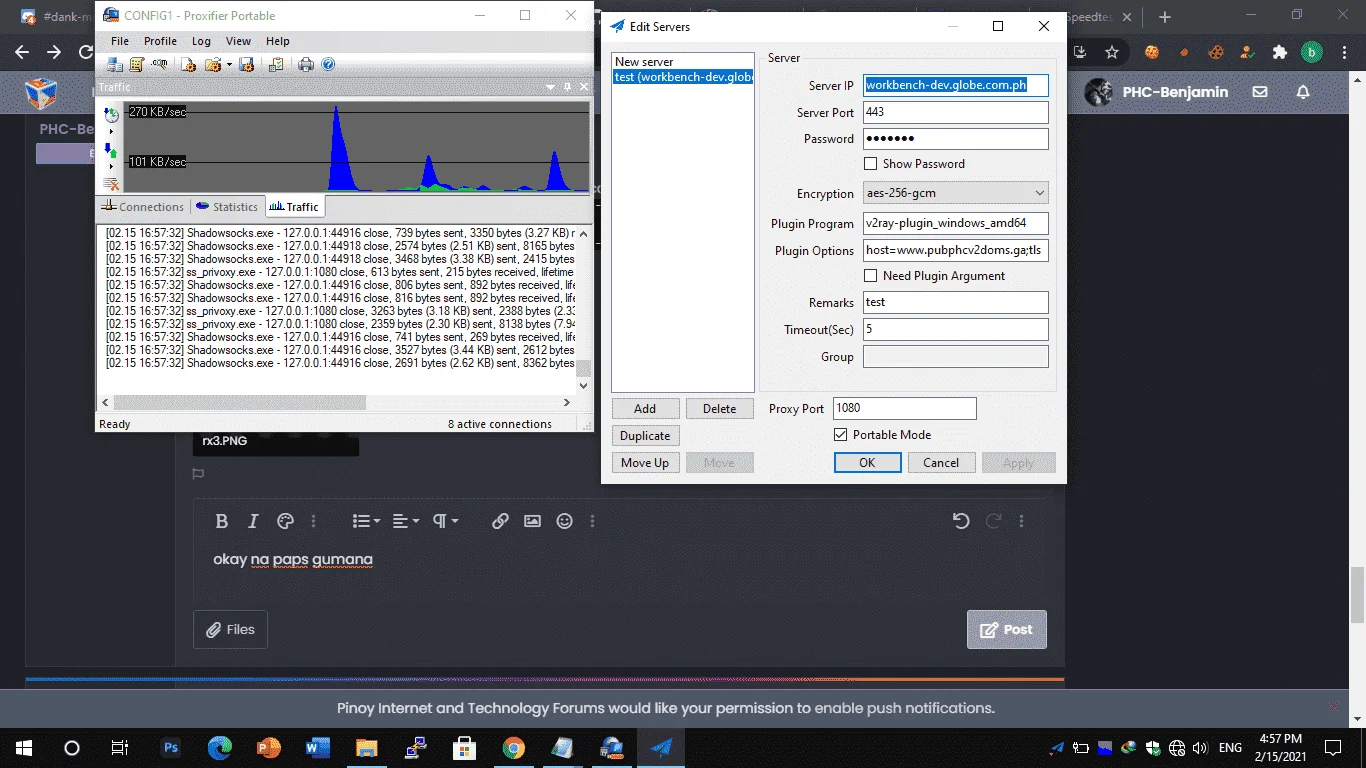Open the text color palette icon in editor
The width and height of the screenshot is (1366, 768).
pyautogui.click(x=284, y=521)
